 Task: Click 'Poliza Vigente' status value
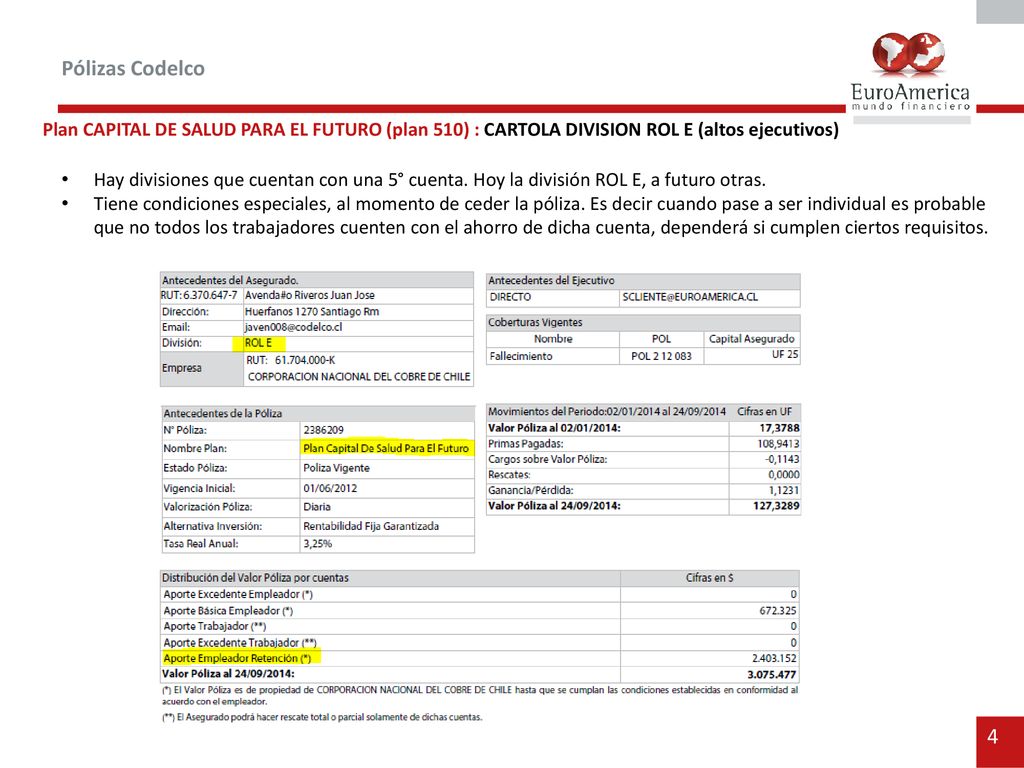336,468
